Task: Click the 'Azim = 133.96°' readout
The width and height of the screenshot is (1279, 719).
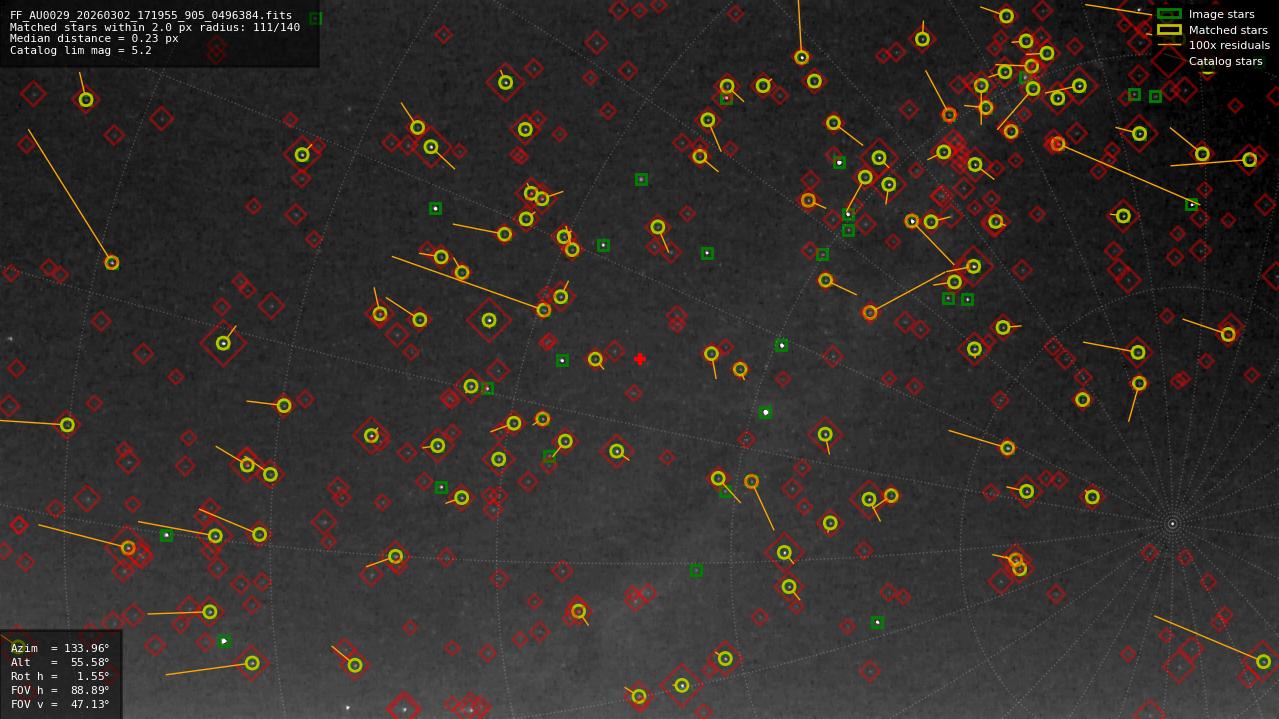Action: tap(60, 648)
